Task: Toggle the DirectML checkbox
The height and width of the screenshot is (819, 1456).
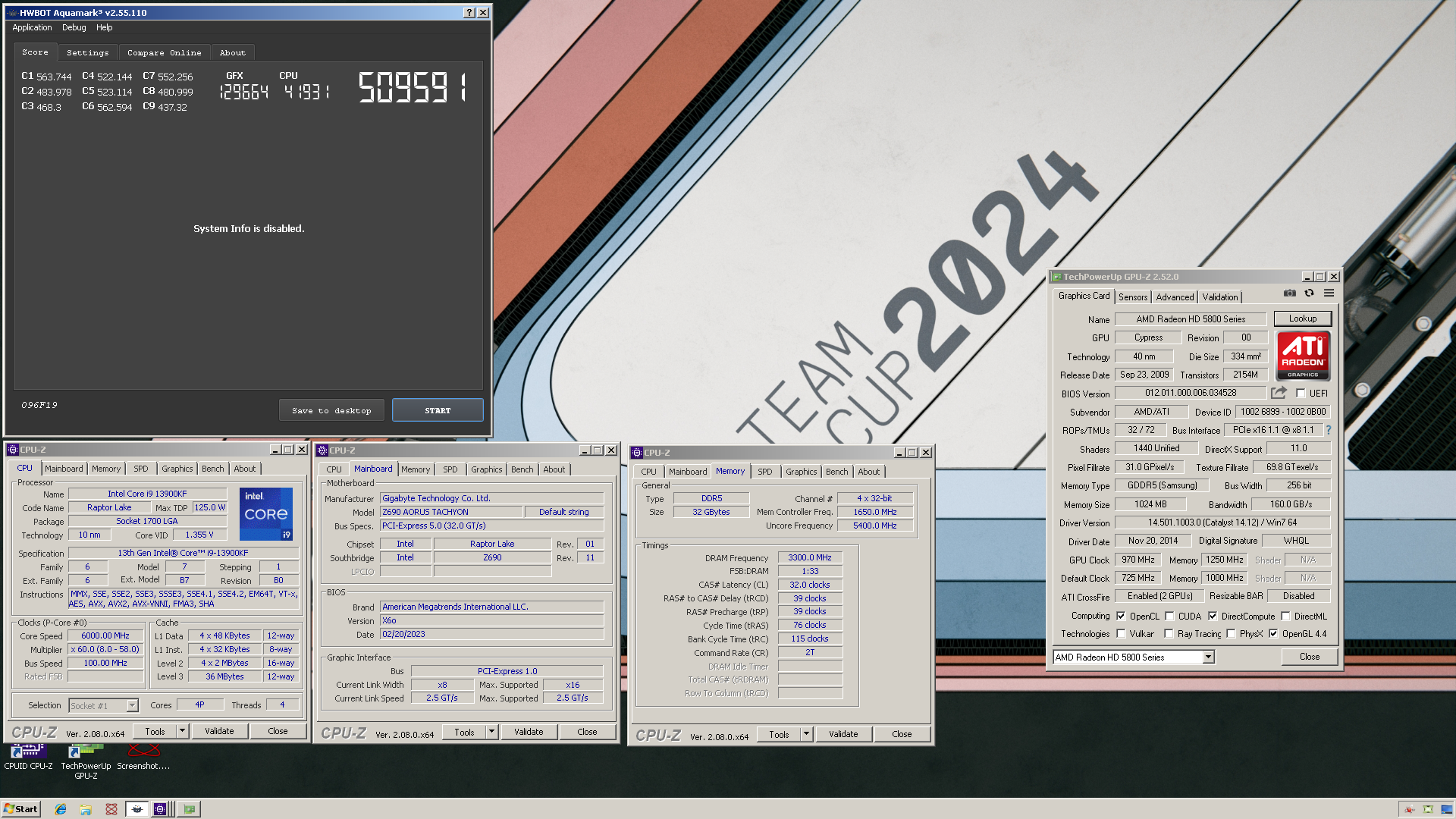Action: (1285, 617)
